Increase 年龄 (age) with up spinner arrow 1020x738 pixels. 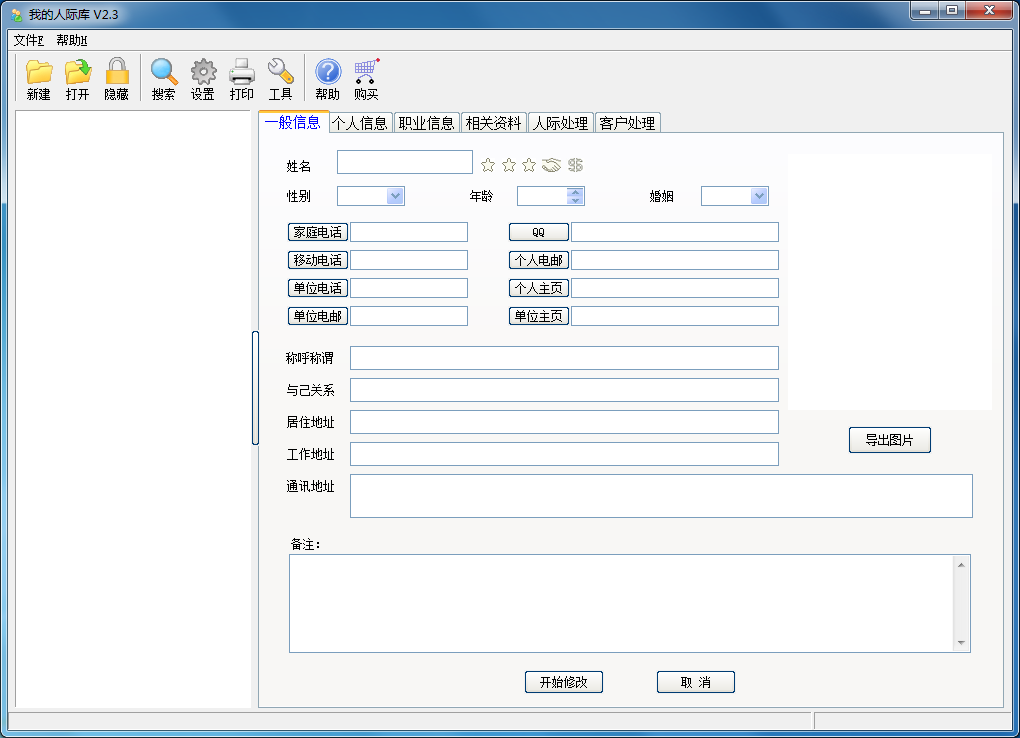point(574,192)
